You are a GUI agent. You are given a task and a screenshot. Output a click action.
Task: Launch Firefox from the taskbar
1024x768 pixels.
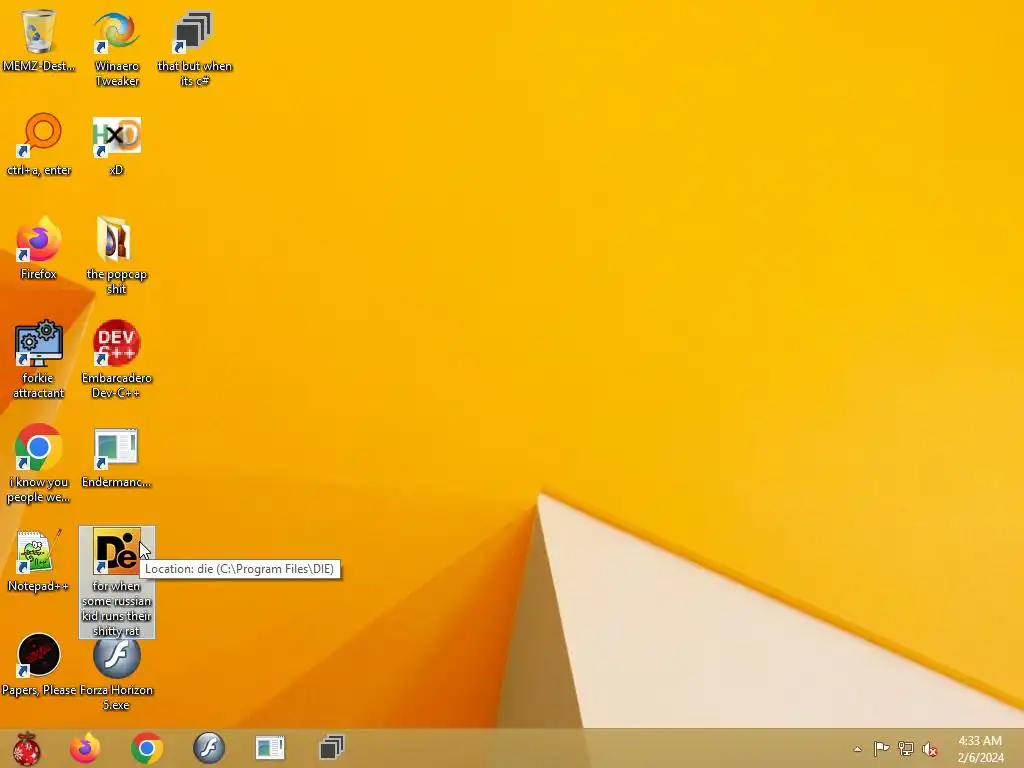pyautogui.click(x=85, y=748)
